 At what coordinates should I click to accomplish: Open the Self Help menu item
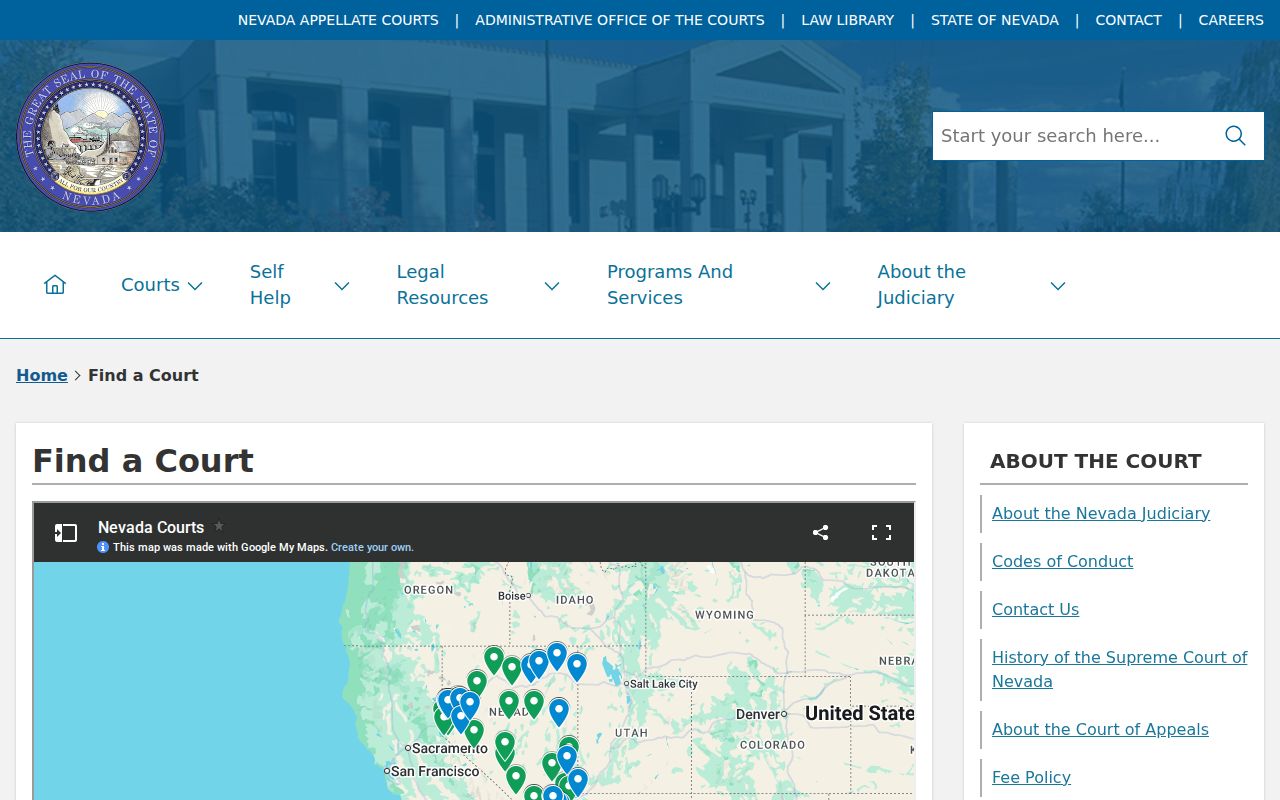tap(270, 285)
